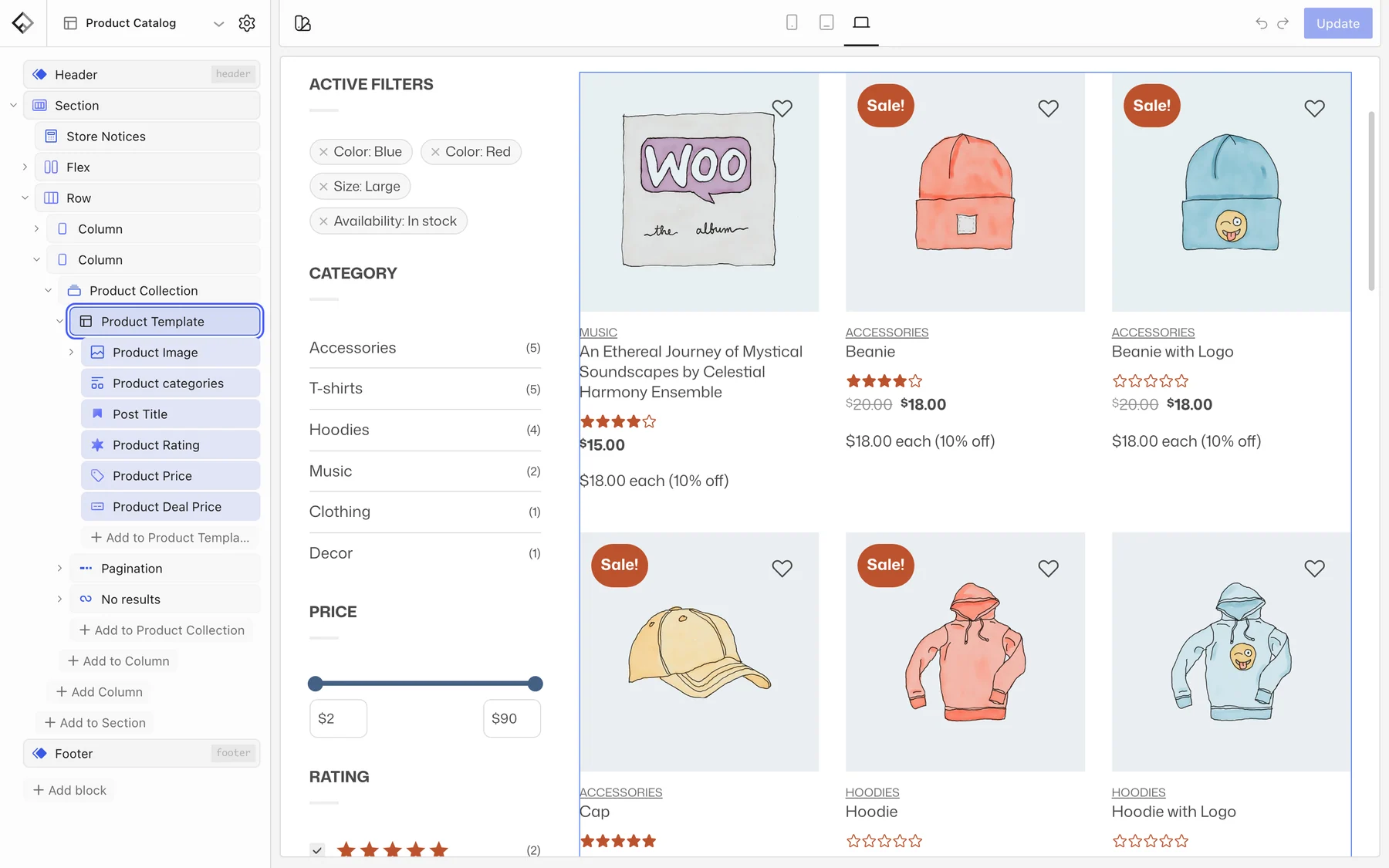Click Add to Product Collection
Viewport: 1389px width, 868px height.
pyautogui.click(x=161, y=630)
